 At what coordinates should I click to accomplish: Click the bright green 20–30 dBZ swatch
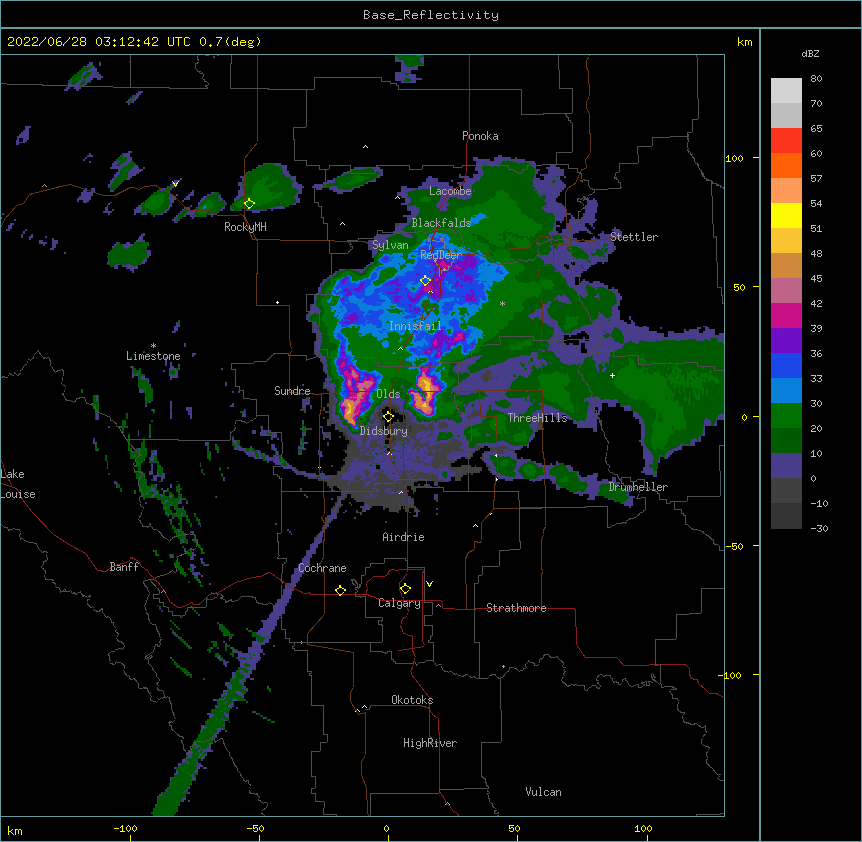[786, 416]
